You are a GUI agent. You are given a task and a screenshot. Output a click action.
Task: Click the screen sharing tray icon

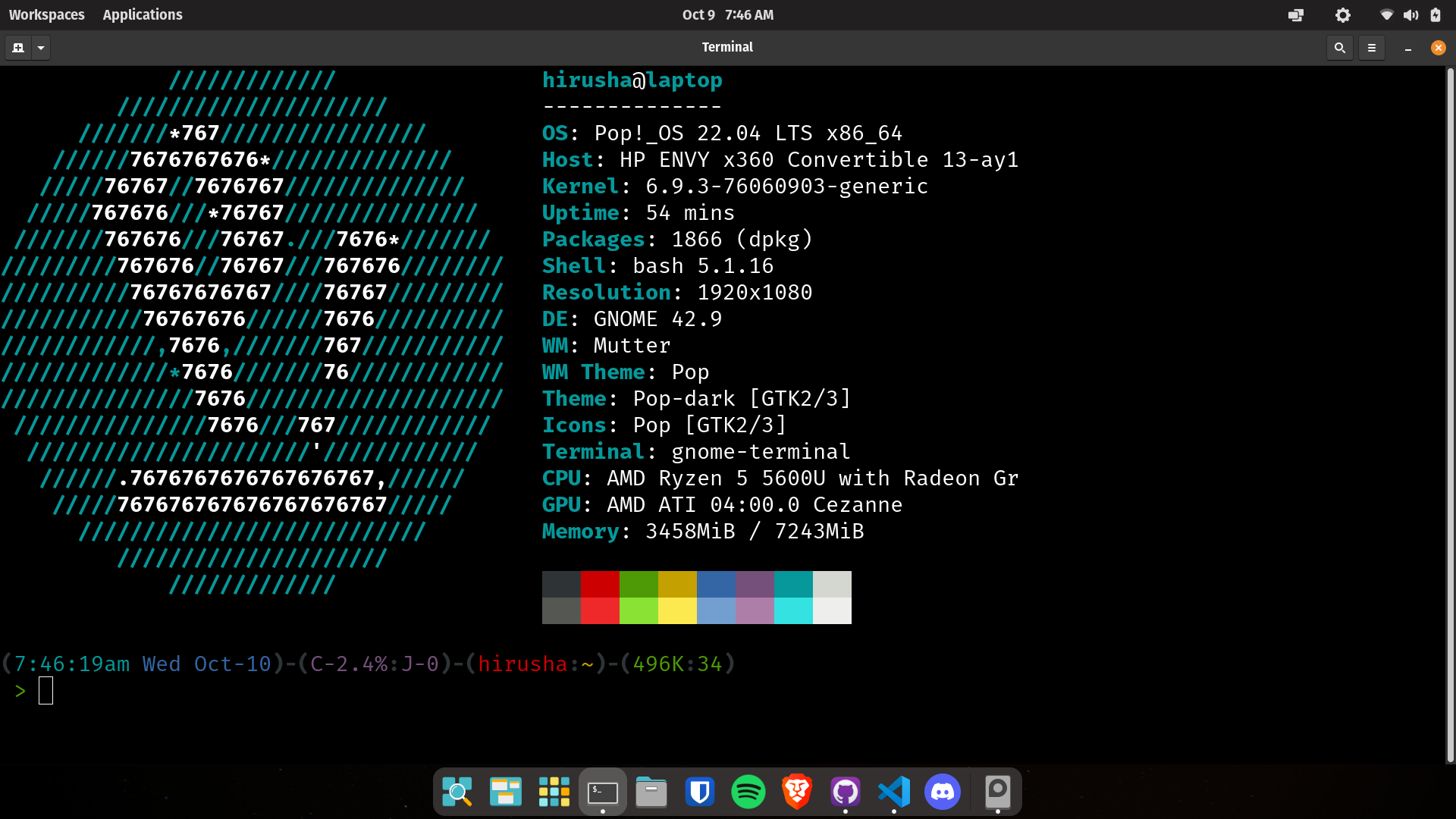coord(1296,15)
